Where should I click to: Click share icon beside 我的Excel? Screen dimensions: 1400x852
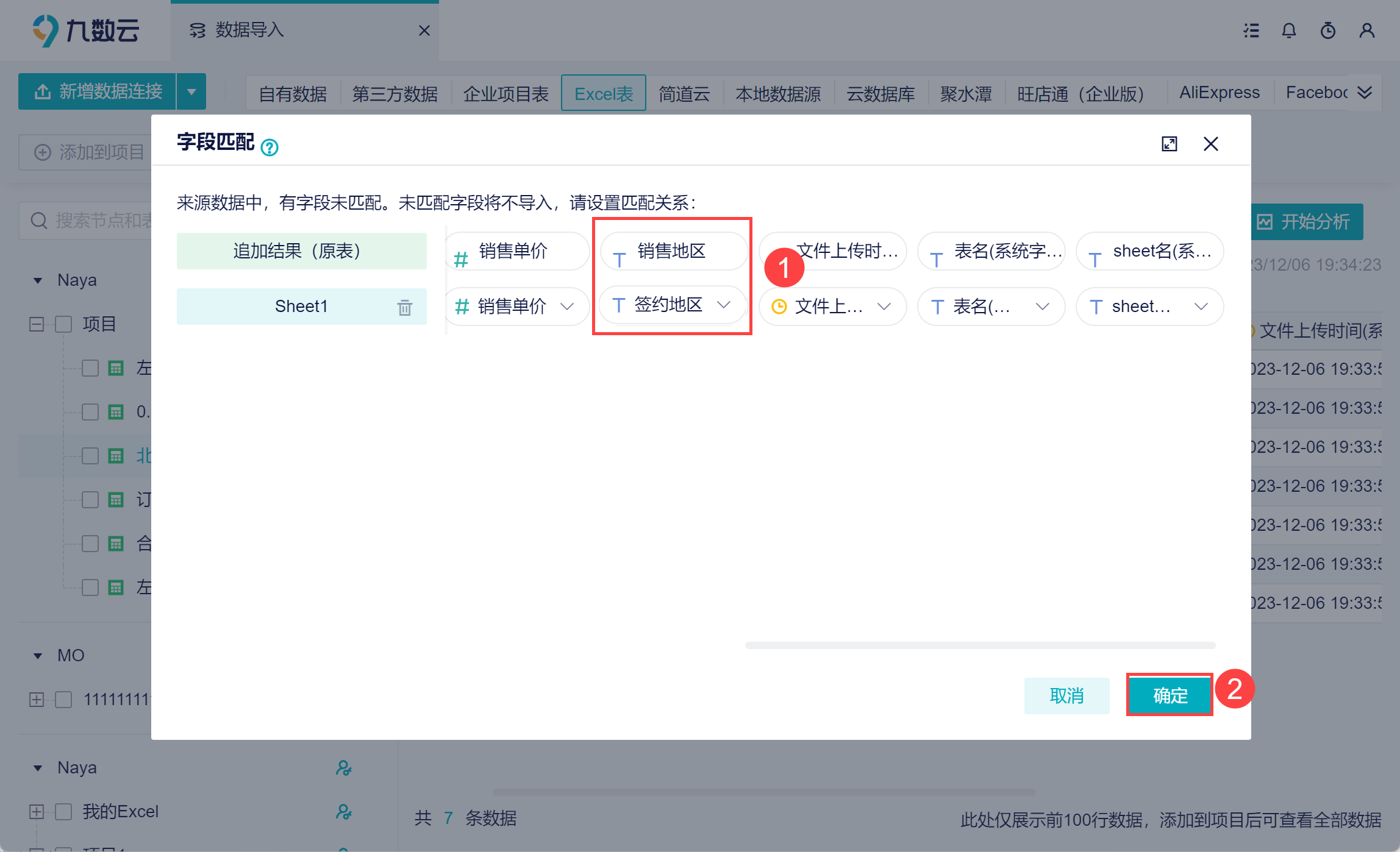coord(343,812)
